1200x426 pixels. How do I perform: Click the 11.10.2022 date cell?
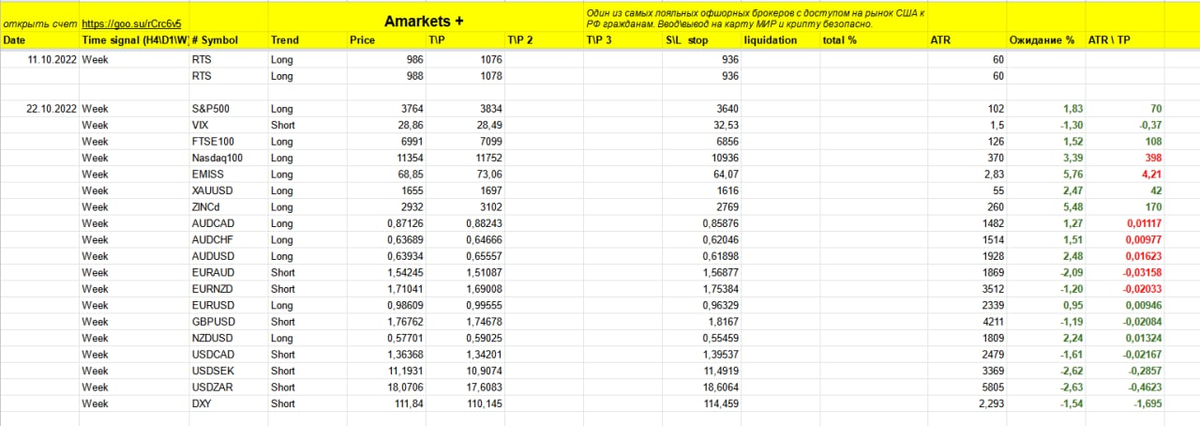(x=54, y=60)
